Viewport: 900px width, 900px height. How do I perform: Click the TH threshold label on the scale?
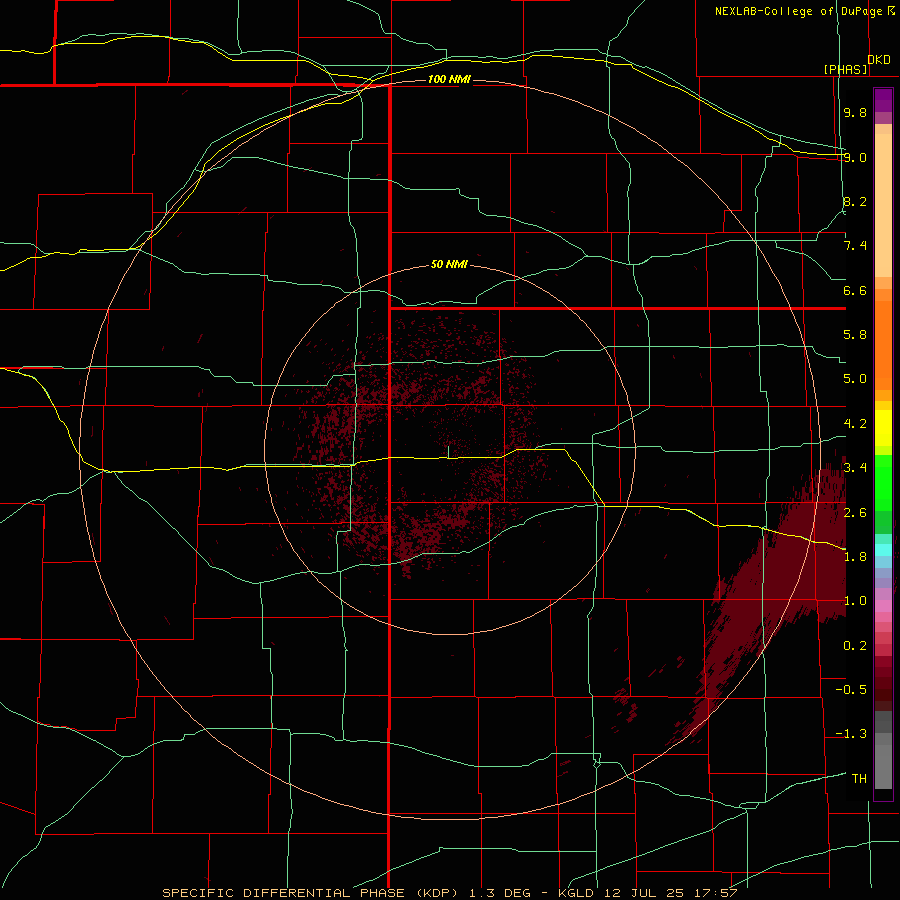(859, 778)
